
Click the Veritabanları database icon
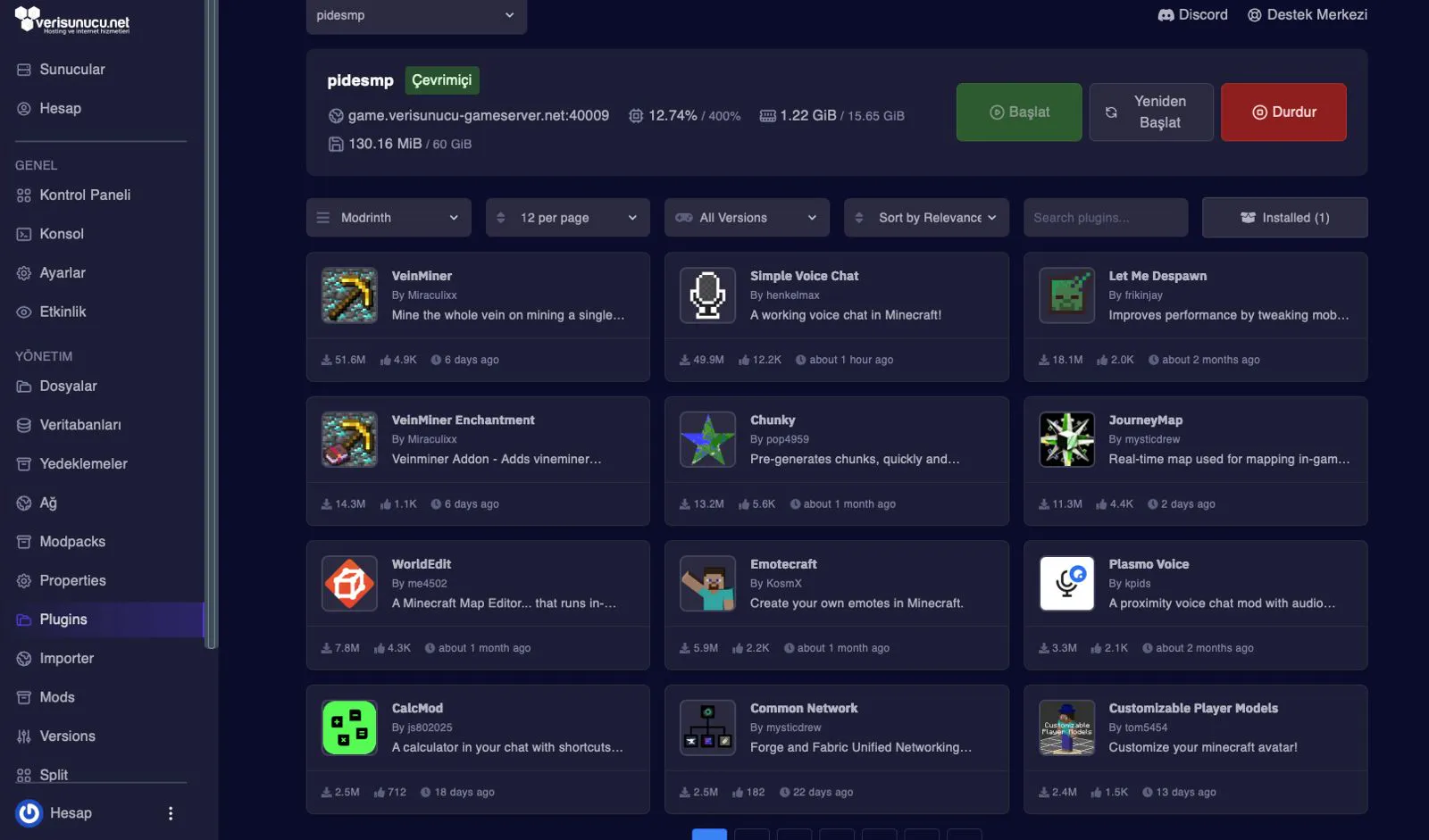pos(24,426)
